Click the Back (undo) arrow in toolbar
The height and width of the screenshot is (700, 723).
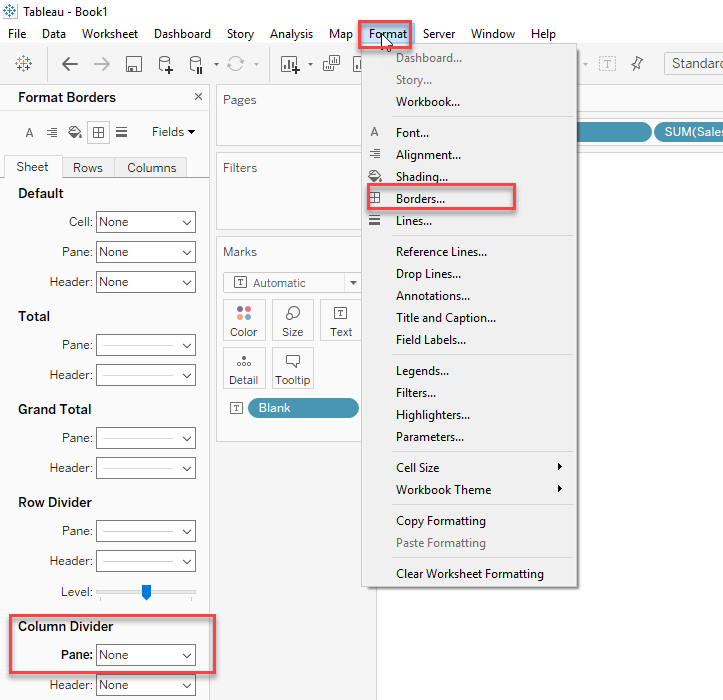tap(70, 64)
